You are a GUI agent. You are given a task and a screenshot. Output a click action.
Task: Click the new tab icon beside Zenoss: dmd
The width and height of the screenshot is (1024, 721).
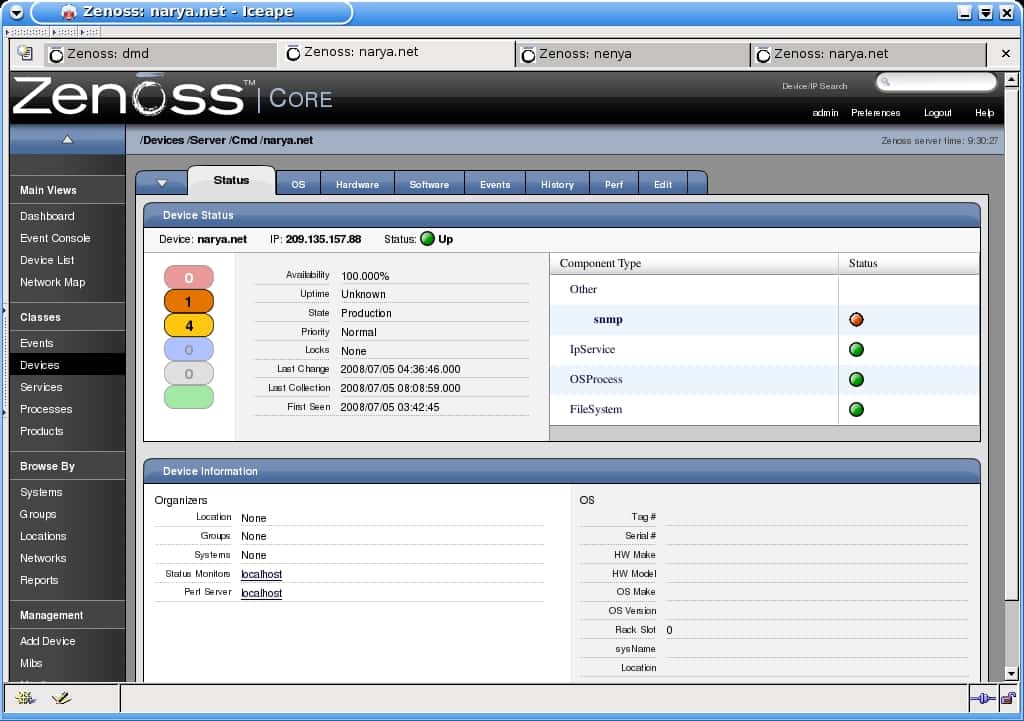(x=25, y=53)
